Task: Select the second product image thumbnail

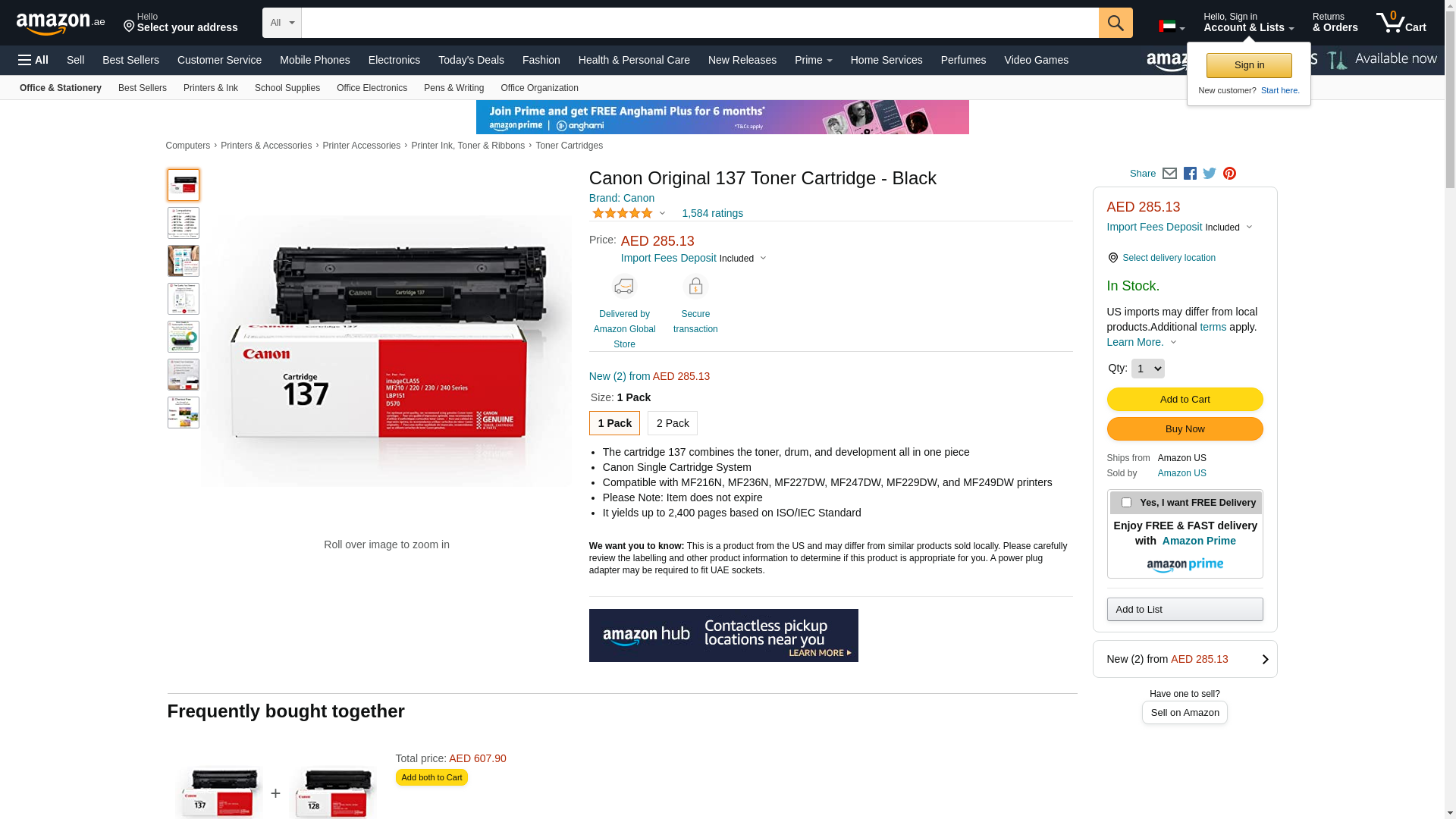Action: coord(184,223)
